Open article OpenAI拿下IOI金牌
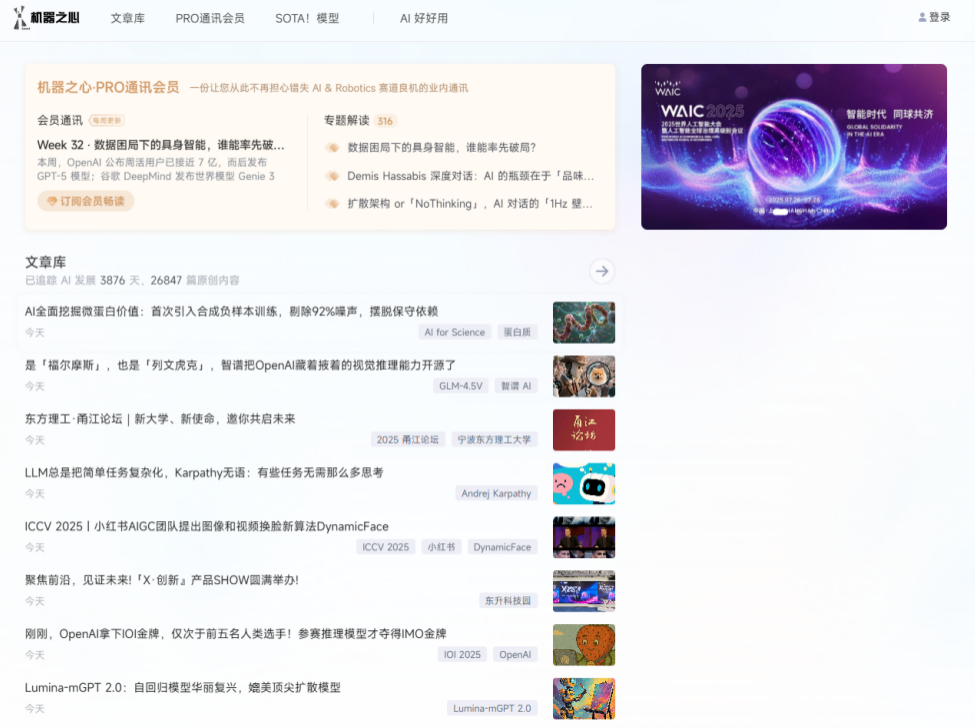 235,634
